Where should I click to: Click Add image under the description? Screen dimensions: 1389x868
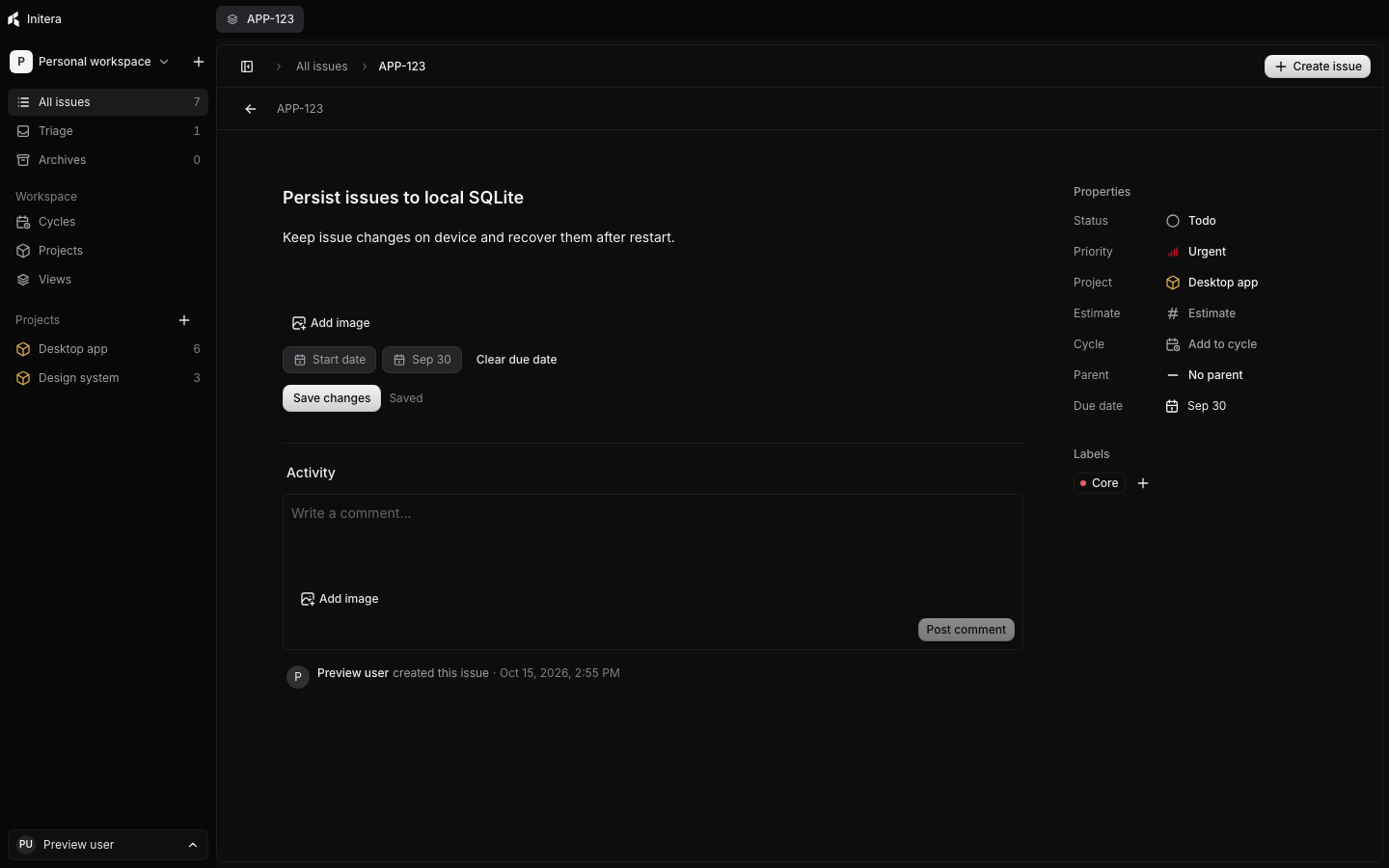331,323
